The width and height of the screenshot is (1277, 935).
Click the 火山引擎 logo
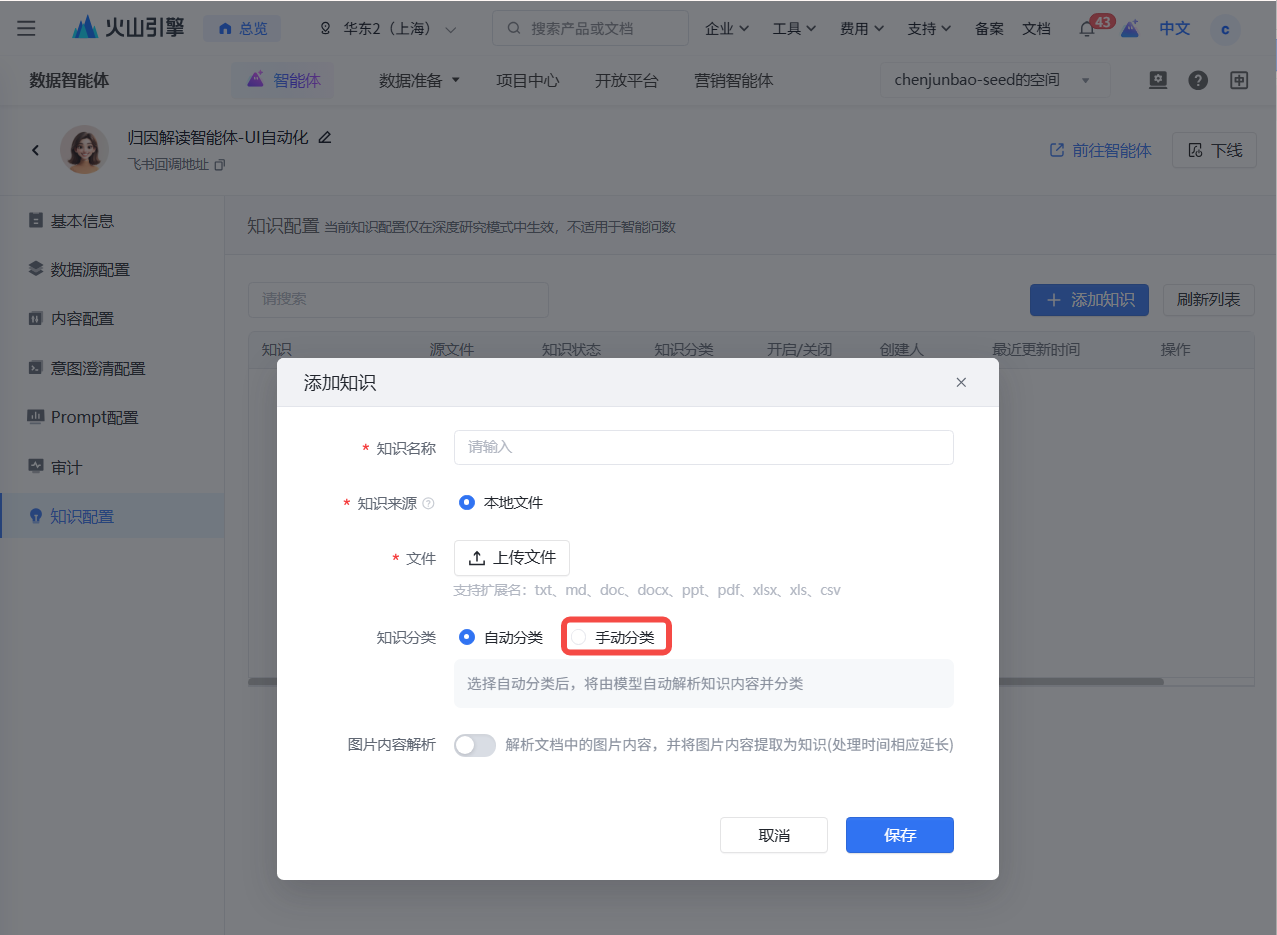pyautogui.click(x=129, y=28)
